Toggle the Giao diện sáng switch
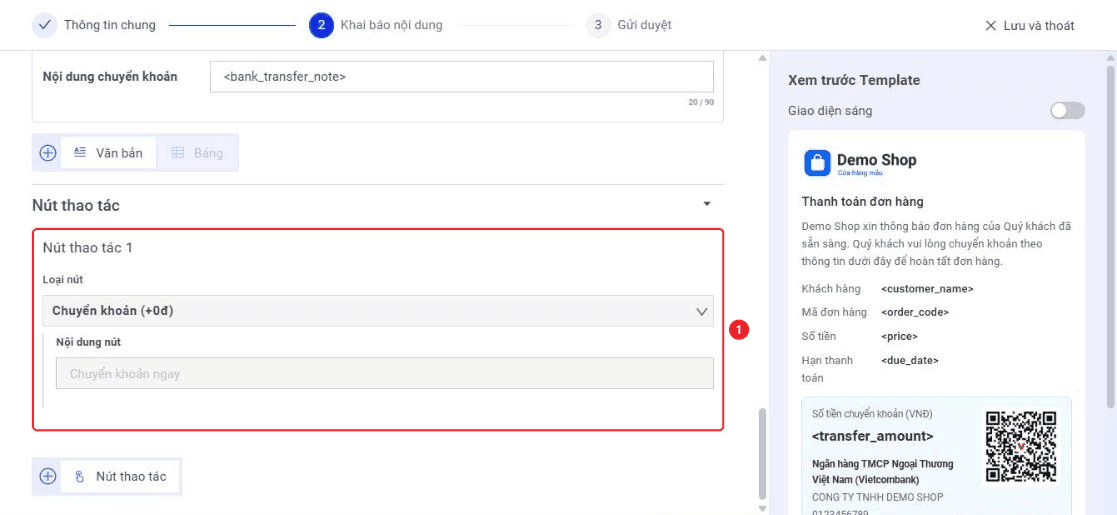 [x=1067, y=110]
